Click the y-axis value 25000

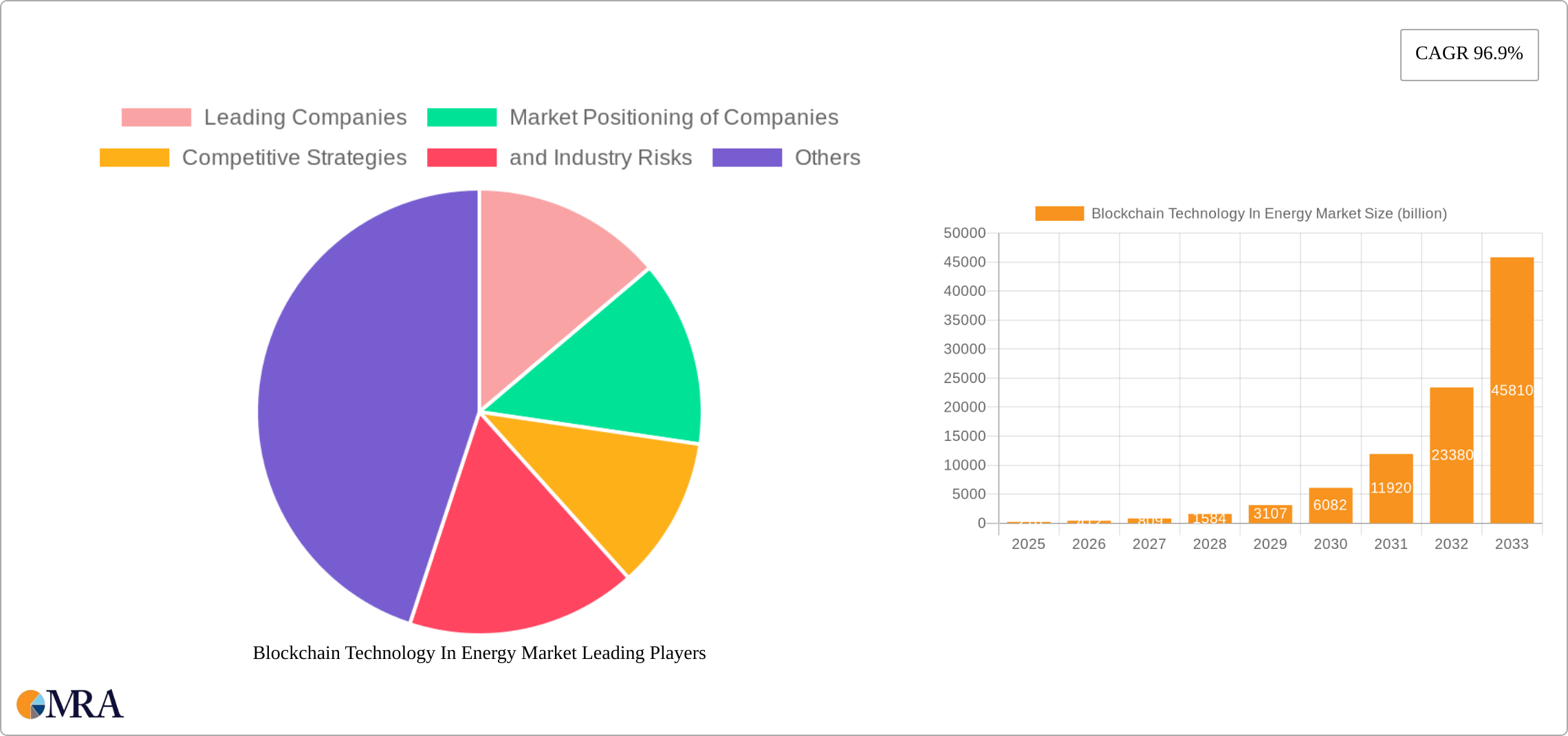(964, 378)
